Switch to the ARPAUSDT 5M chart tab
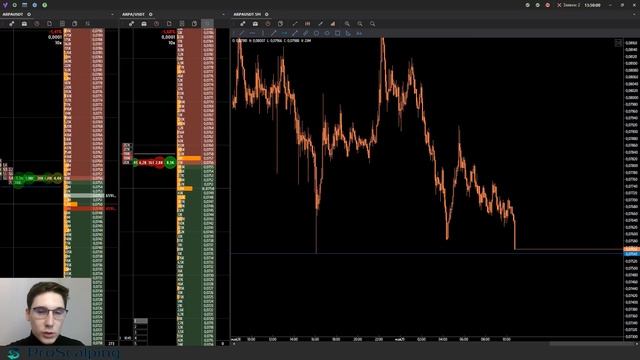Image resolution: width=640 pixels, height=360 pixels. click(247, 14)
